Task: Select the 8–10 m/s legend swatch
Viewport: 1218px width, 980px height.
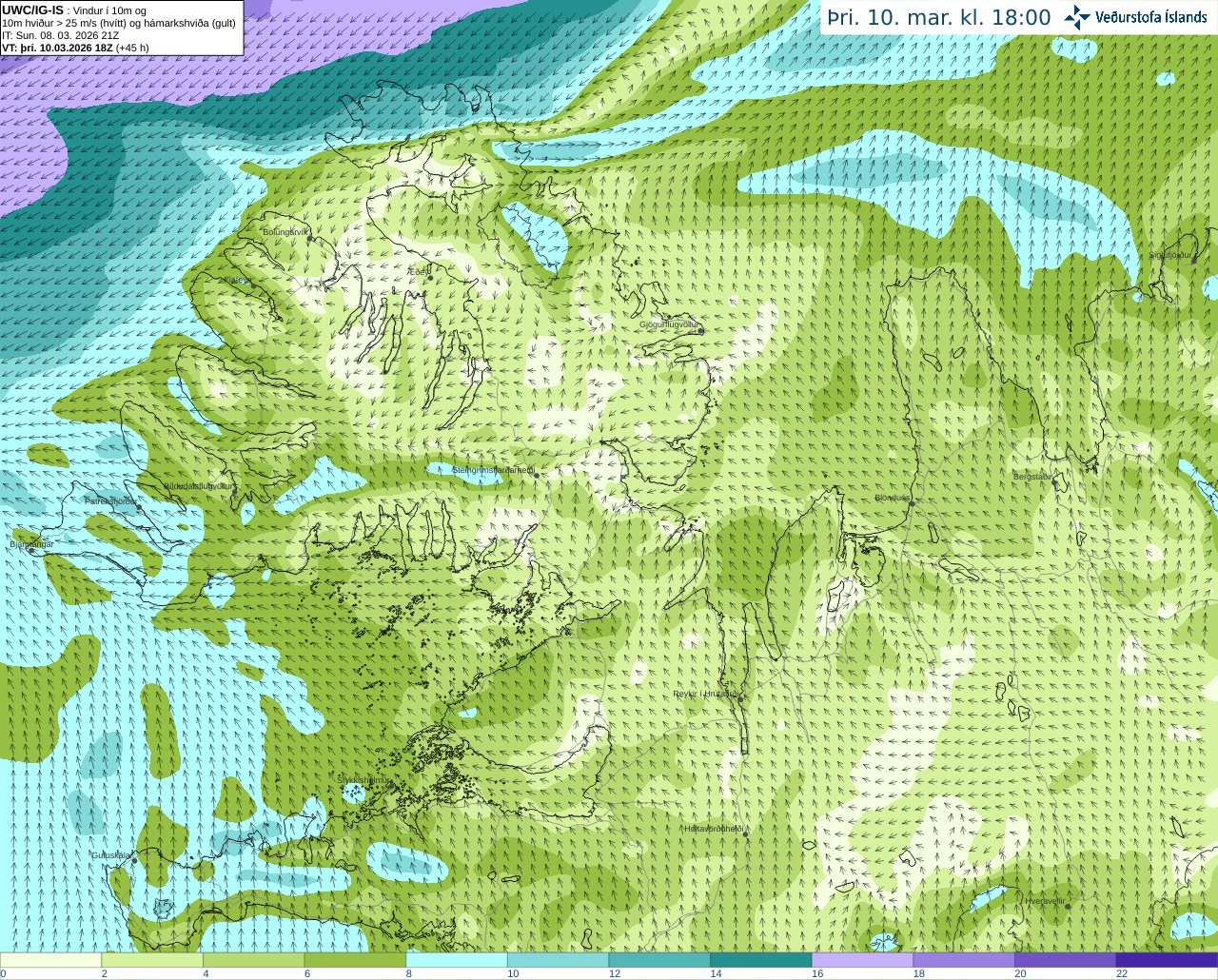Action: 457,960
